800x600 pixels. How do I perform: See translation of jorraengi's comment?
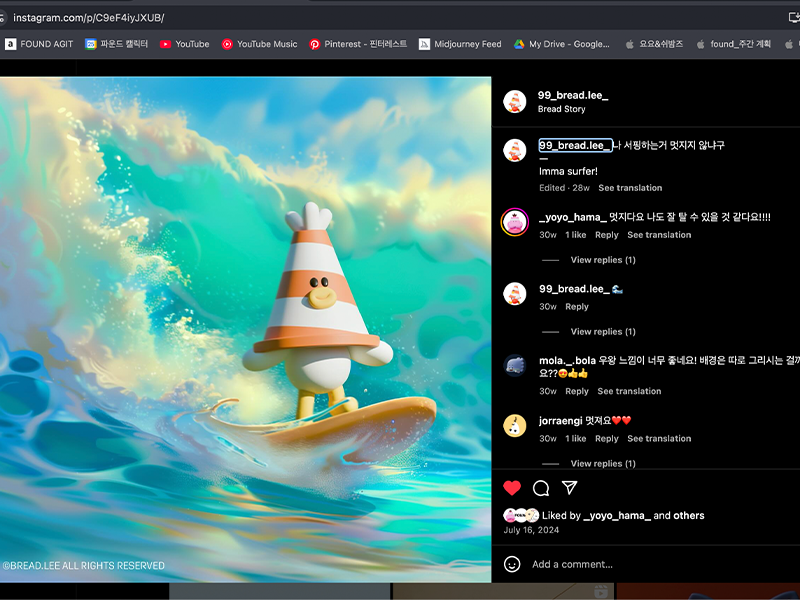[x=659, y=439]
